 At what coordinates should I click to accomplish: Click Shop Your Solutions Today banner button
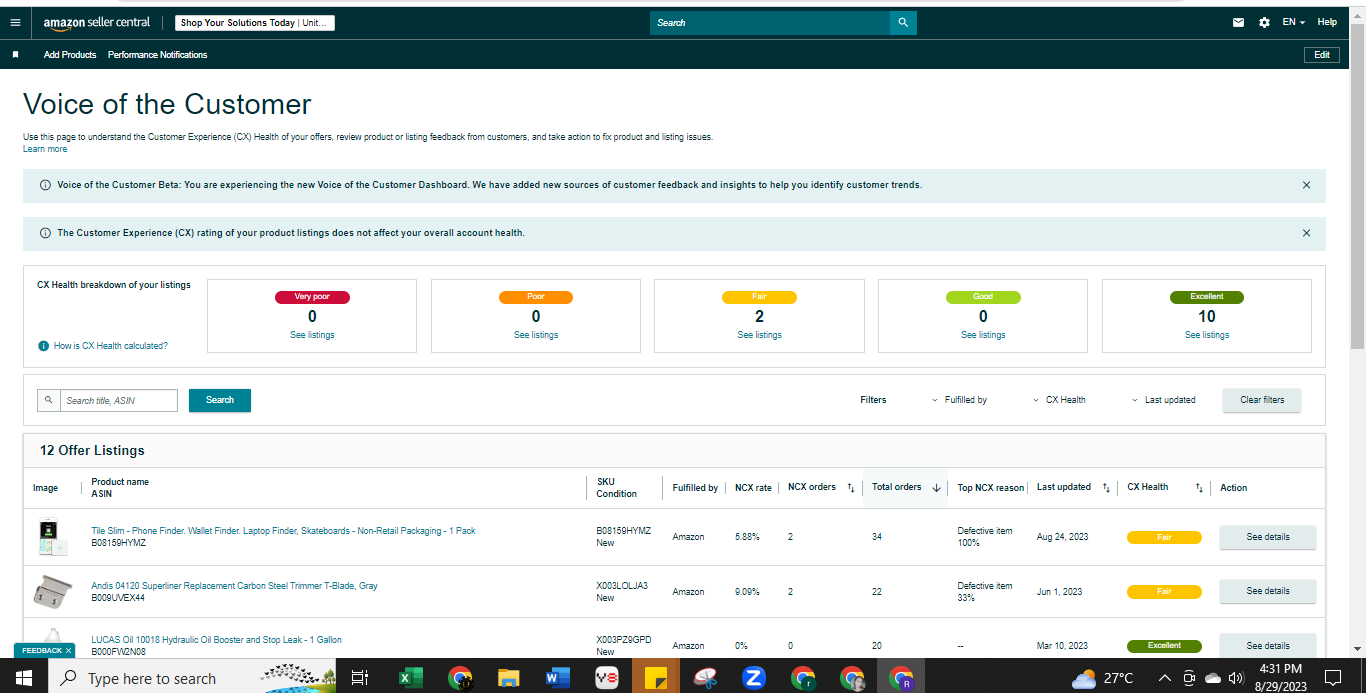pyautogui.click(x=255, y=23)
